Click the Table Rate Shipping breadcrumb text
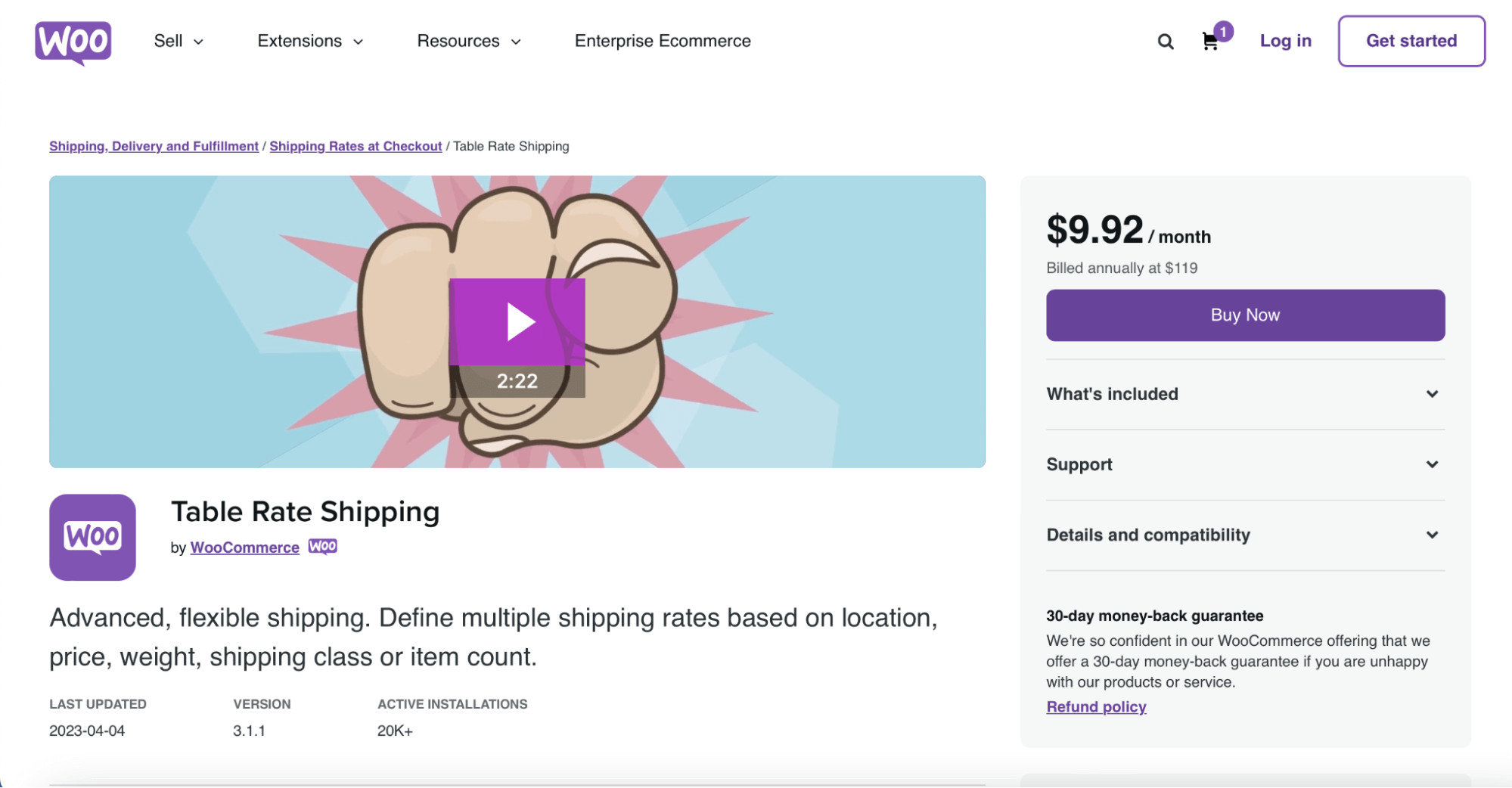 511,146
